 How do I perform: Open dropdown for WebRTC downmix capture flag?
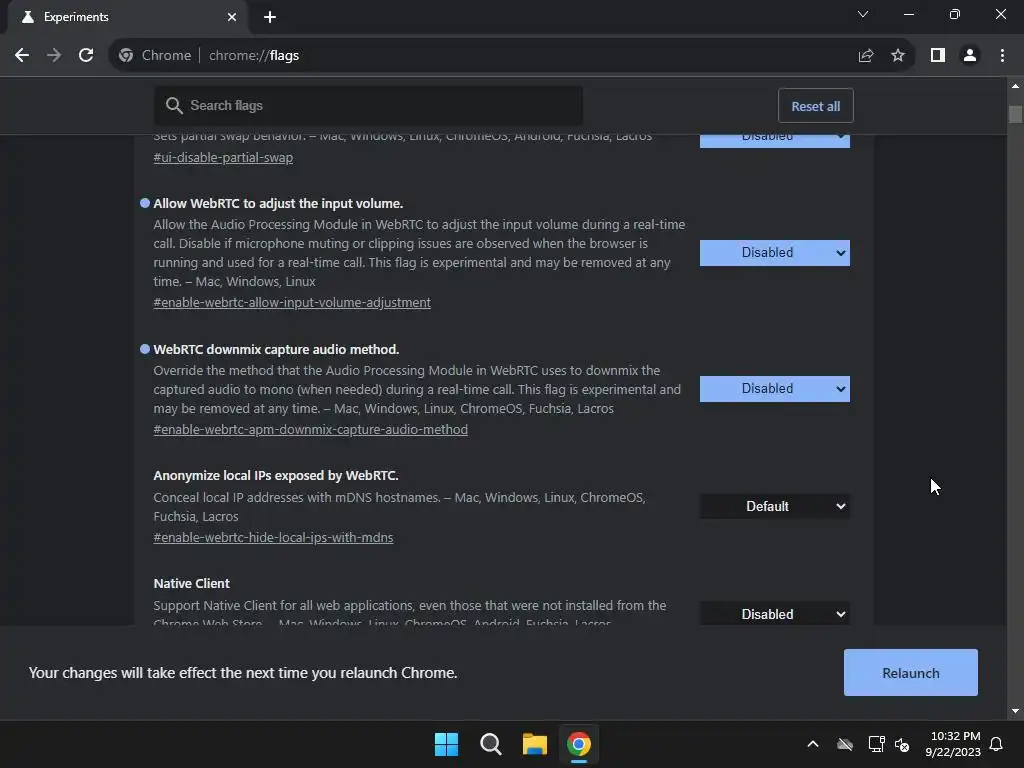[775, 389]
